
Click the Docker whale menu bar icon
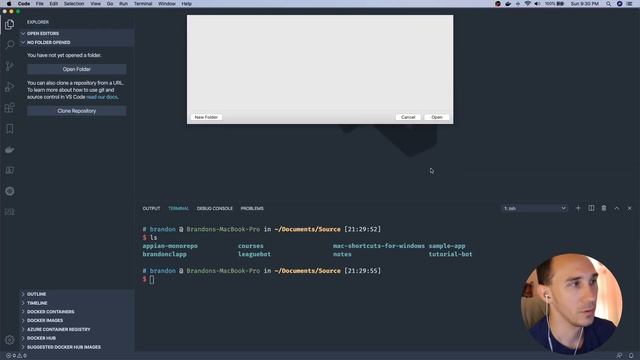click(x=508, y=4)
